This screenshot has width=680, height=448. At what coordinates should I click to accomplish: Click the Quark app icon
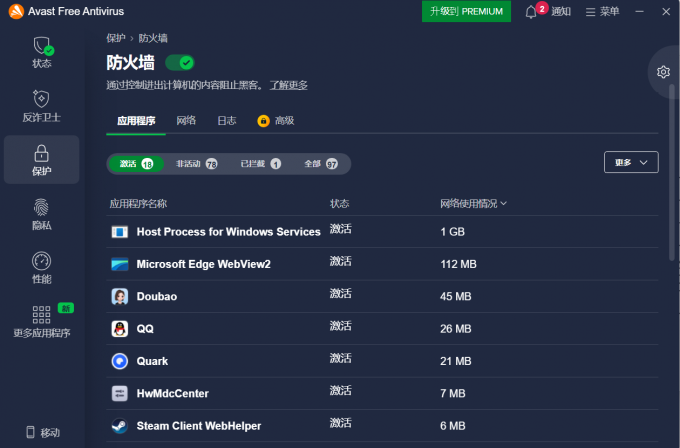coord(120,361)
